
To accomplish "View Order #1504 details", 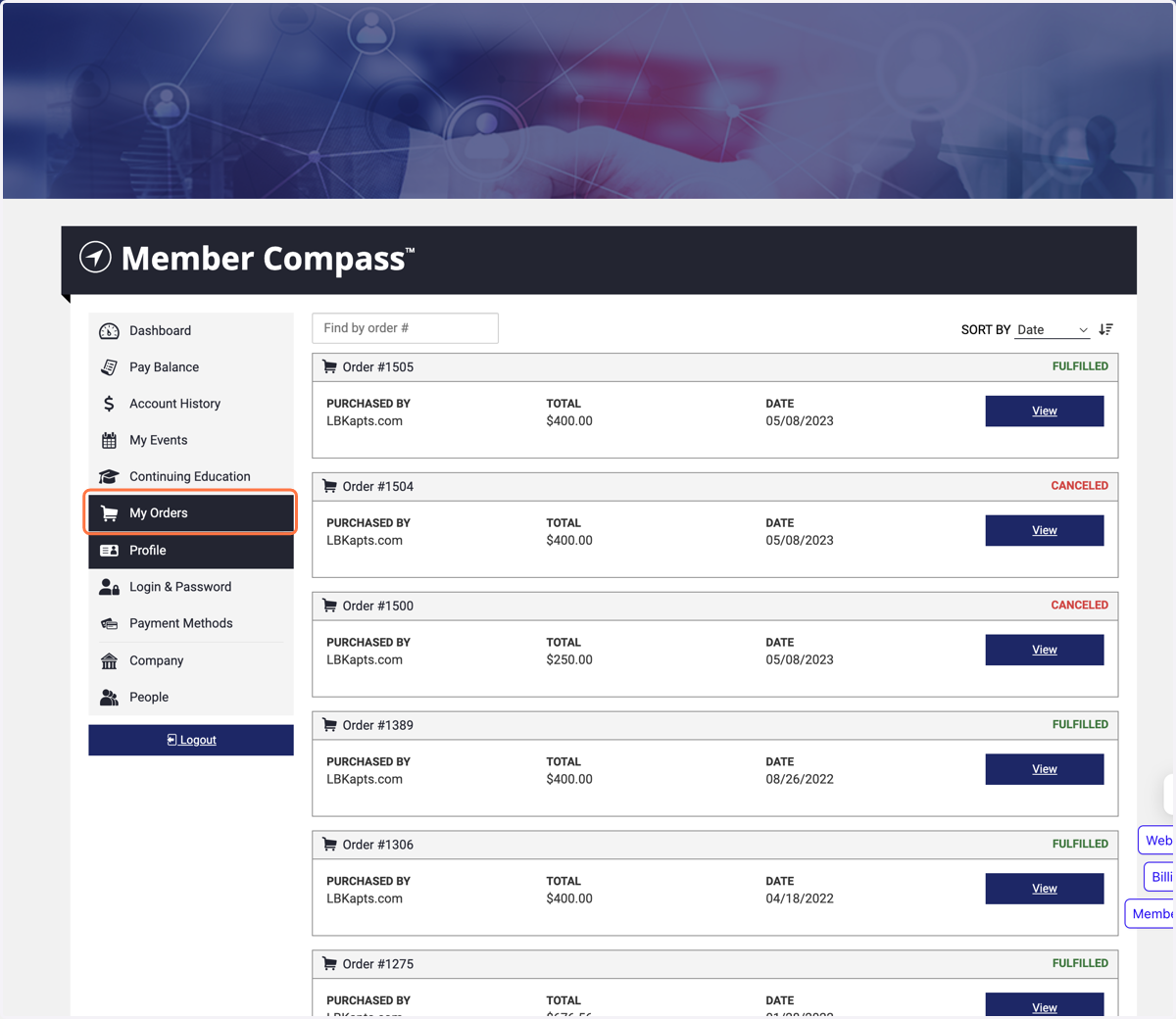I will coord(1045,531).
